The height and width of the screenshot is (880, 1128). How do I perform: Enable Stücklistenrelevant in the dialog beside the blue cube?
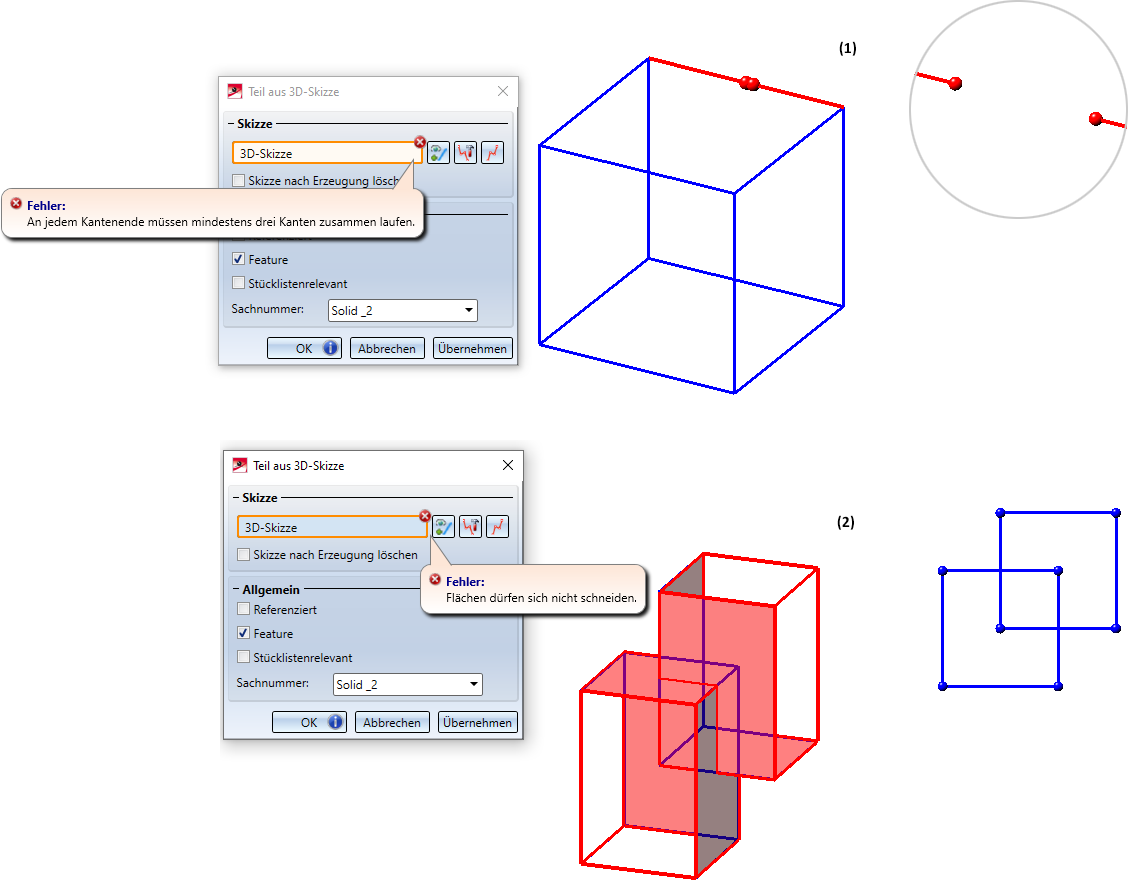click(239, 283)
